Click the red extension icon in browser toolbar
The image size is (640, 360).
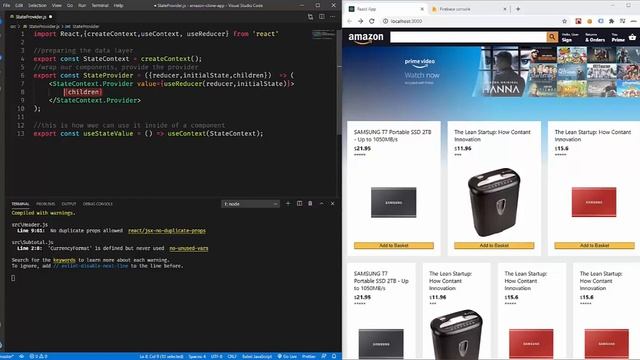click(578, 21)
